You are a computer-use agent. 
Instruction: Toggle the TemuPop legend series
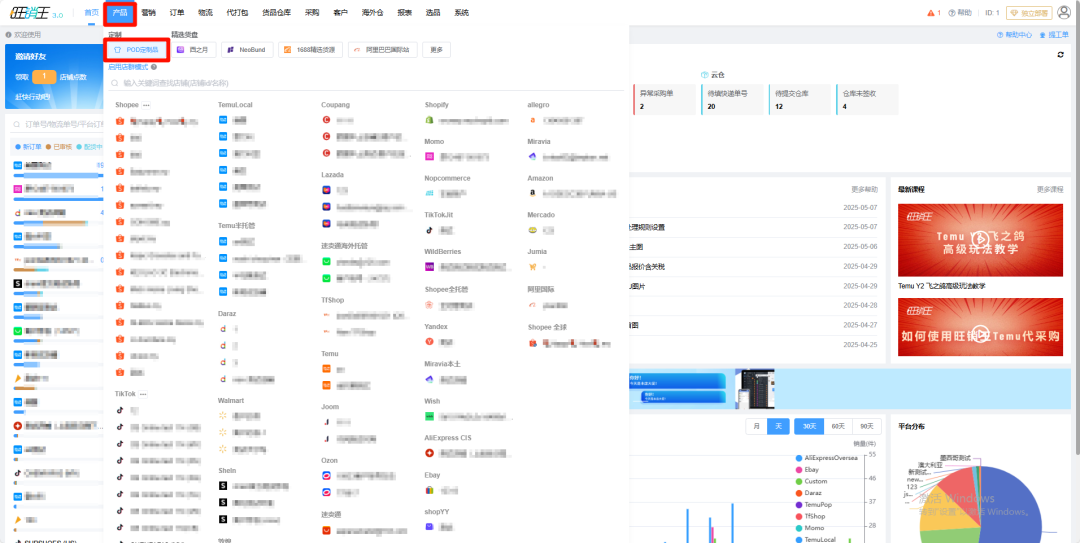813,504
